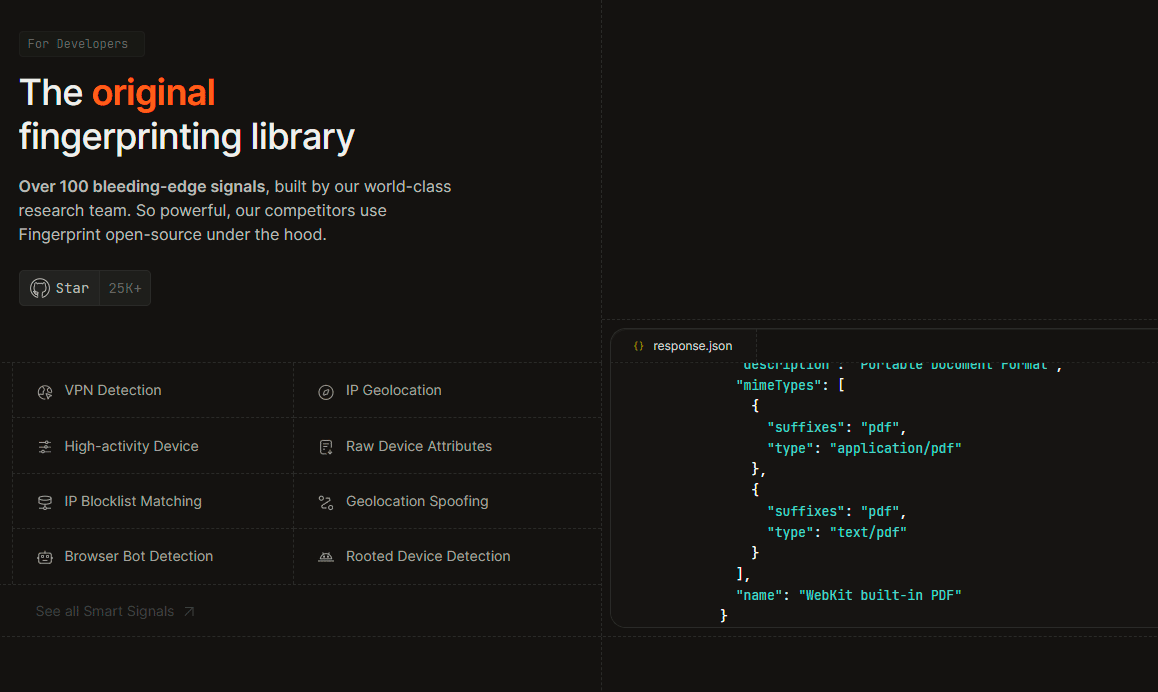Choose the Browser Bot Detection label
The image size is (1158, 692).
click(x=139, y=557)
